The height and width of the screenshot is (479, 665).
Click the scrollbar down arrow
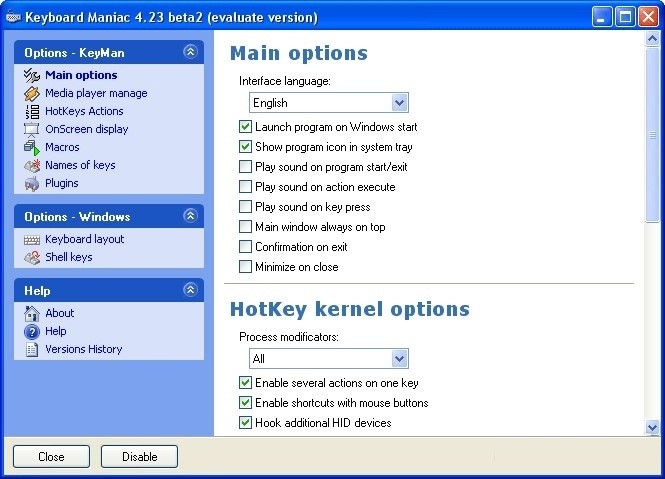[652, 427]
